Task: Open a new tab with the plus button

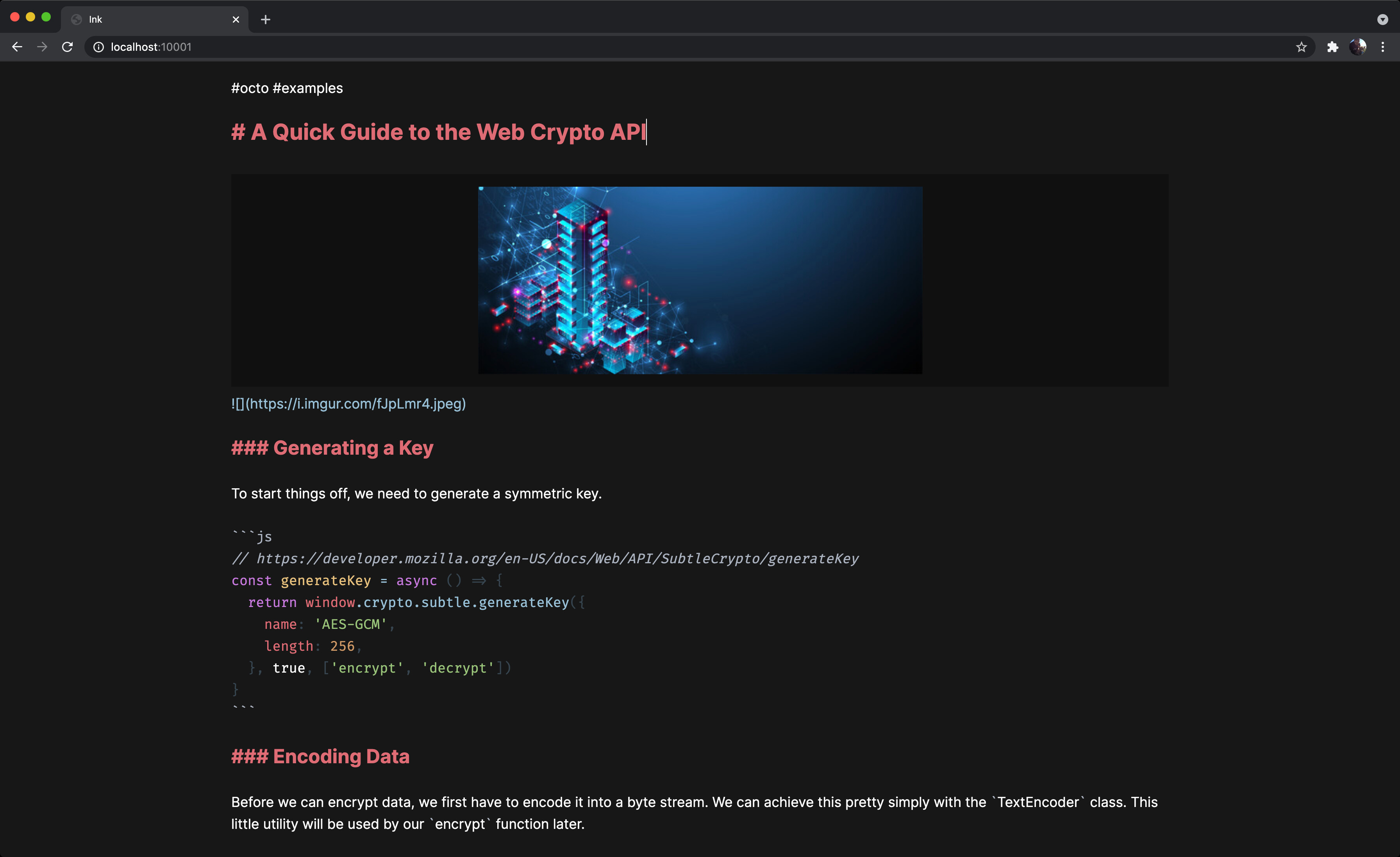Action: [x=265, y=19]
